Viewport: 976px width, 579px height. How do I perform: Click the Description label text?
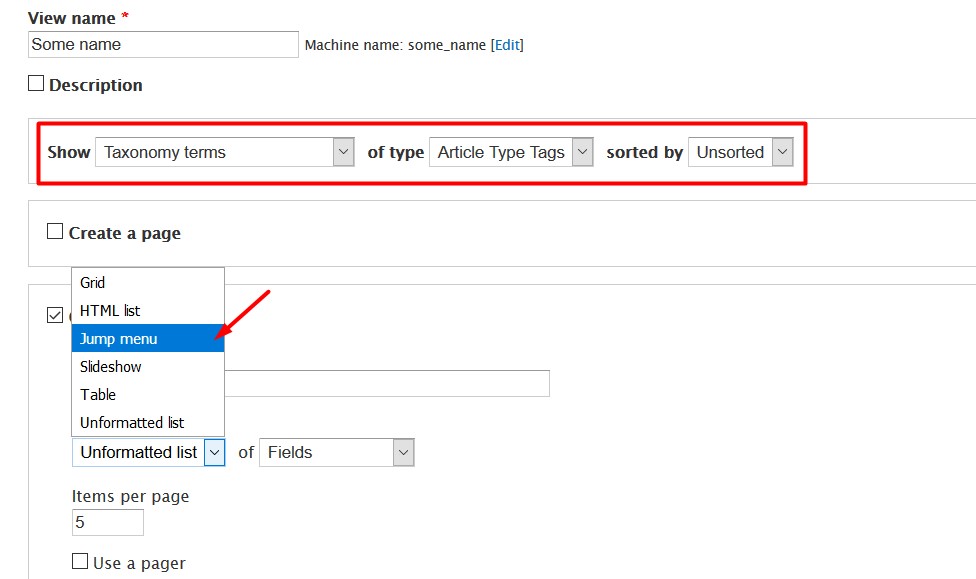pyautogui.click(x=96, y=85)
